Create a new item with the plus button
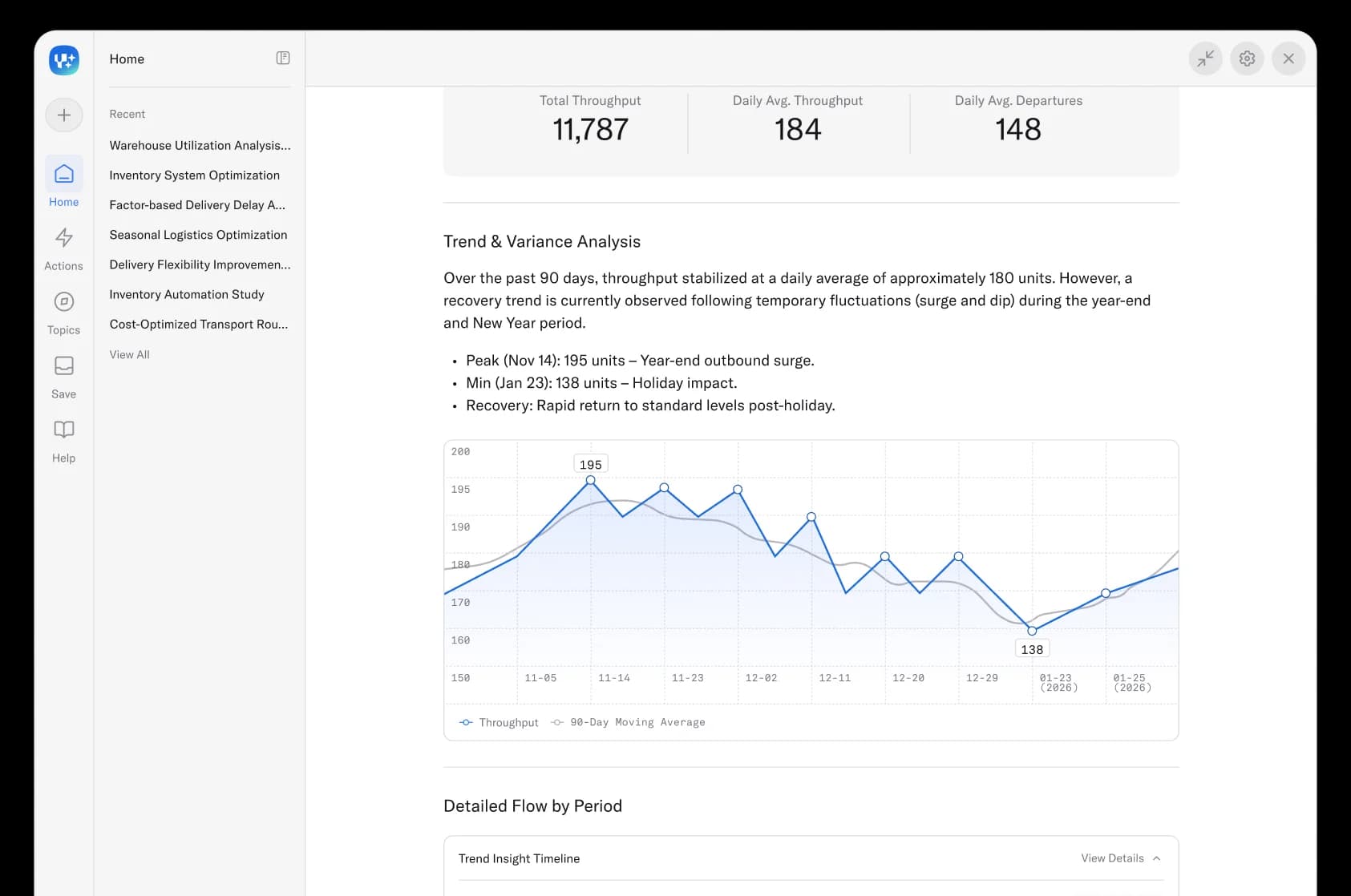The image size is (1351, 896). 64,115
